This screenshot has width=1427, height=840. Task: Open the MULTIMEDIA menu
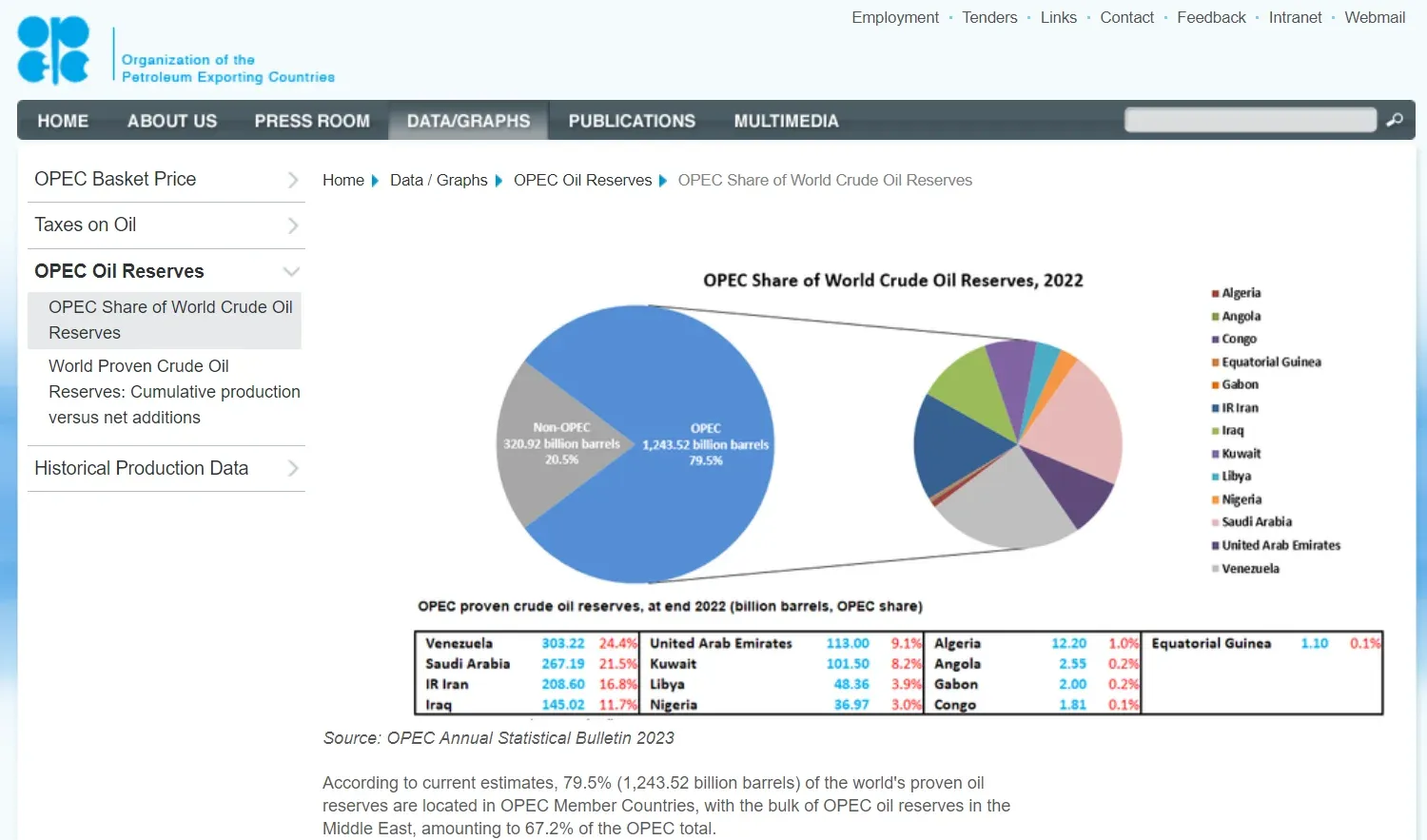pyautogui.click(x=786, y=121)
